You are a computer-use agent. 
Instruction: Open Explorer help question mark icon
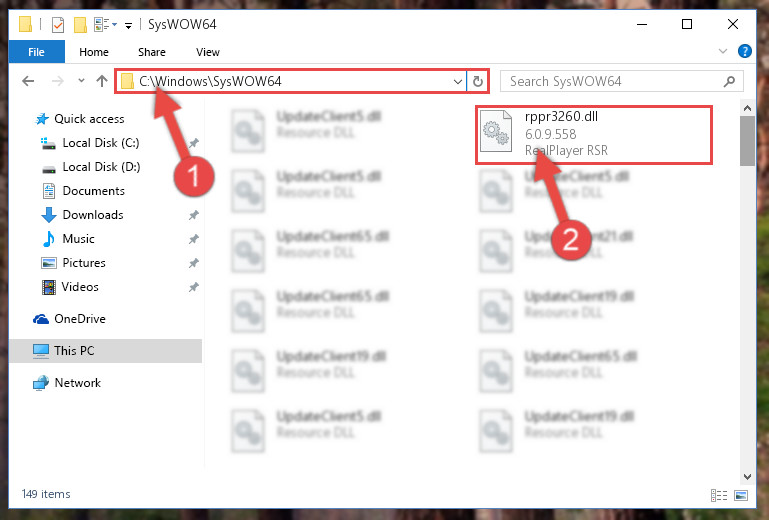click(x=744, y=51)
